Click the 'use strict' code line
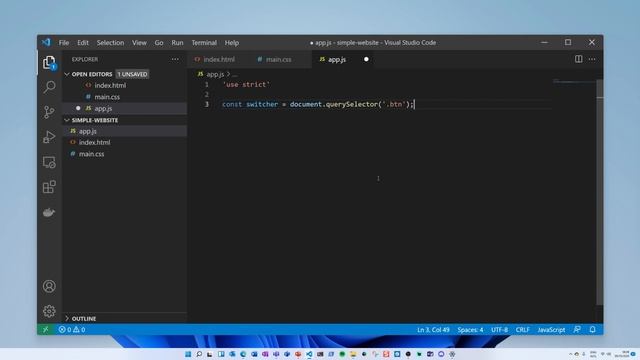The image size is (640, 360). [246, 84]
